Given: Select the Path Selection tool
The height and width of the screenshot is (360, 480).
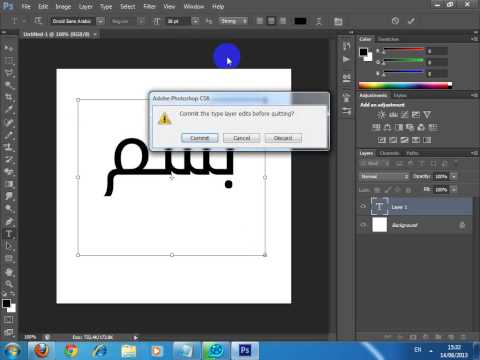Looking at the screenshot, I should (9, 246).
